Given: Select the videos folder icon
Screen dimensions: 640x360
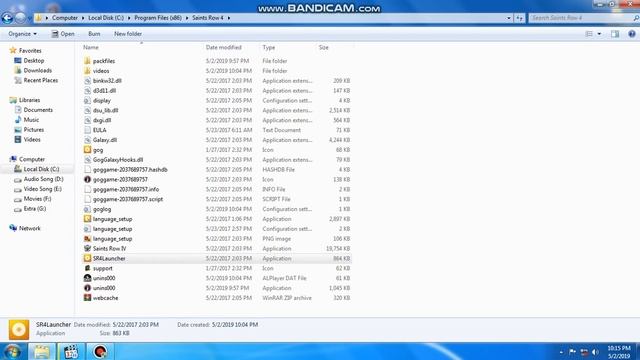Looking at the screenshot, I should pos(87,71).
